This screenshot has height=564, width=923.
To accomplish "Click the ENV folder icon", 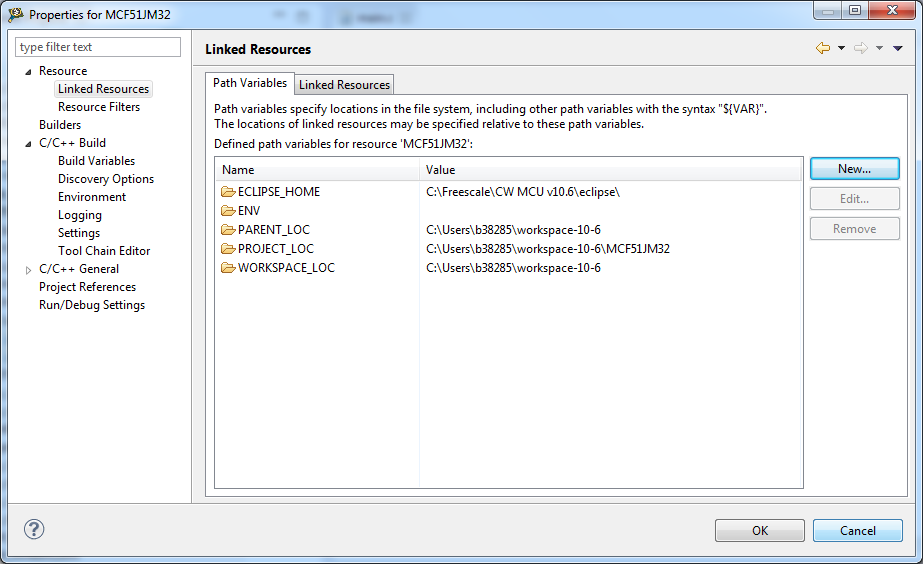I will 228,211.
